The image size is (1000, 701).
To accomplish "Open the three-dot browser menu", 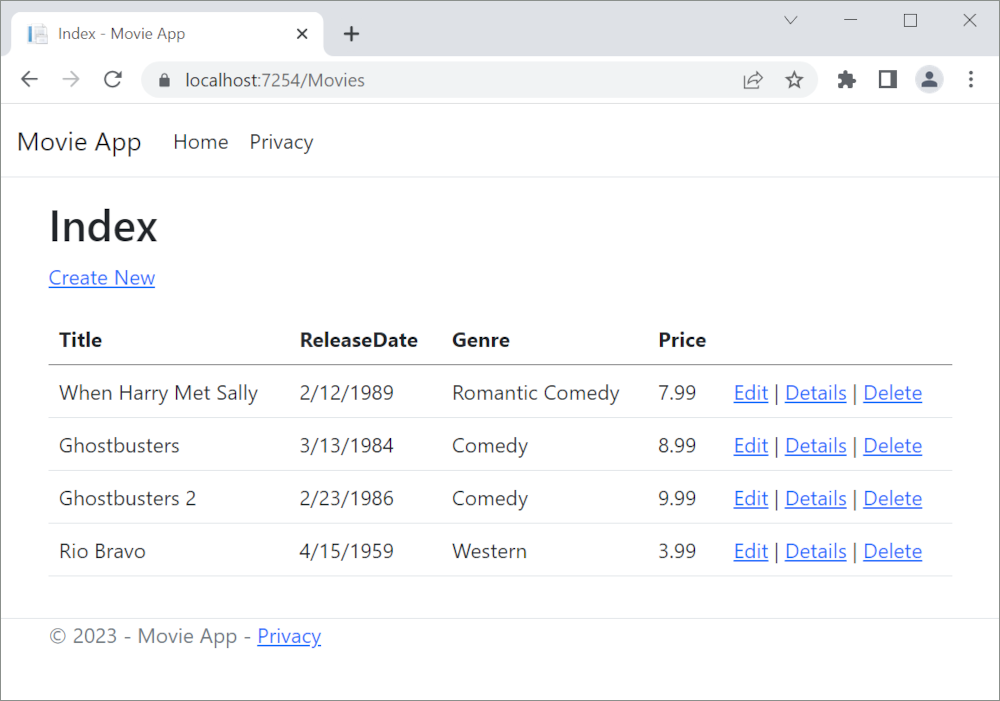I will [x=971, y=79].
